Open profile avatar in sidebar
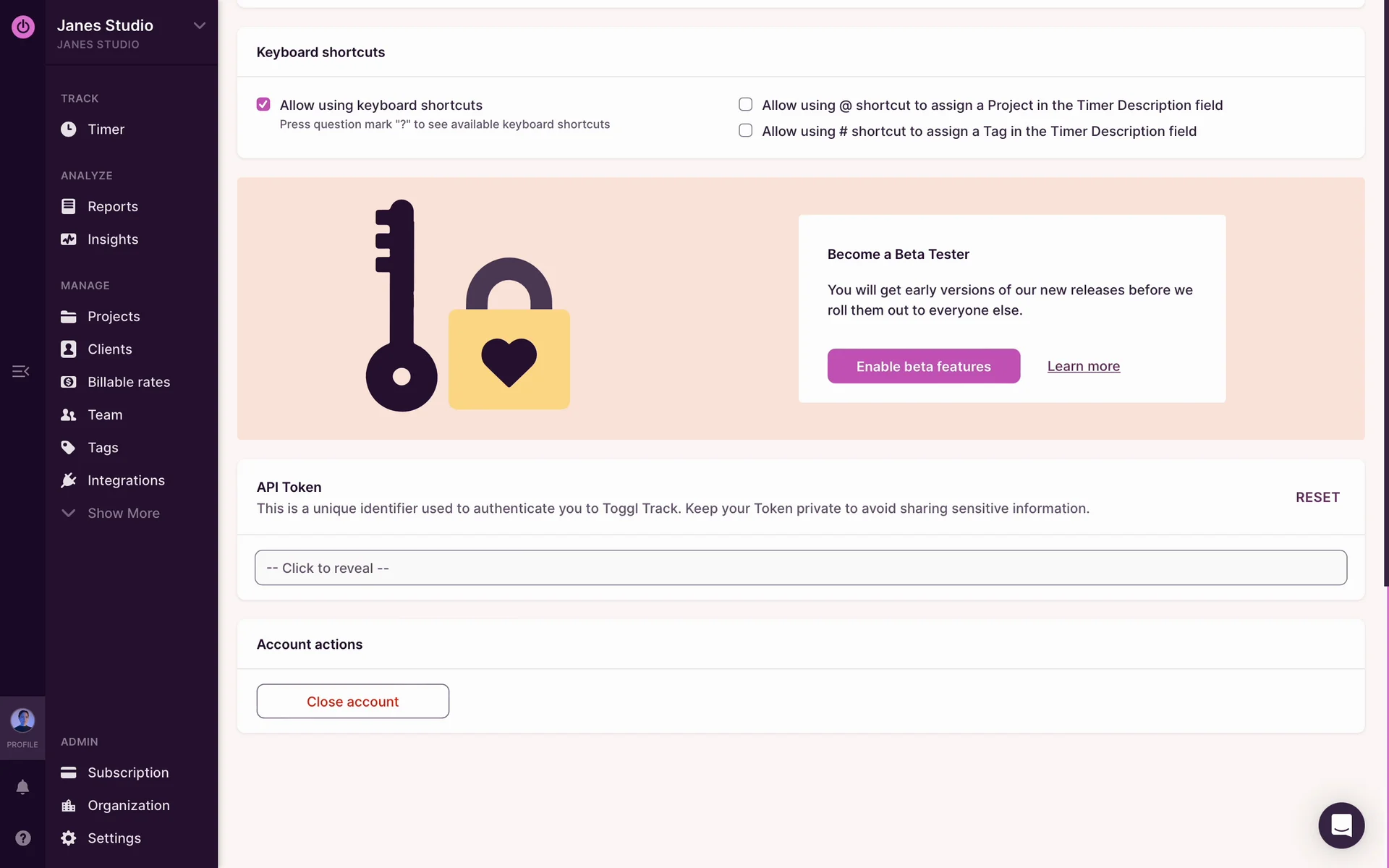The height and width of the screenshot is (868, 1389). 22,720
